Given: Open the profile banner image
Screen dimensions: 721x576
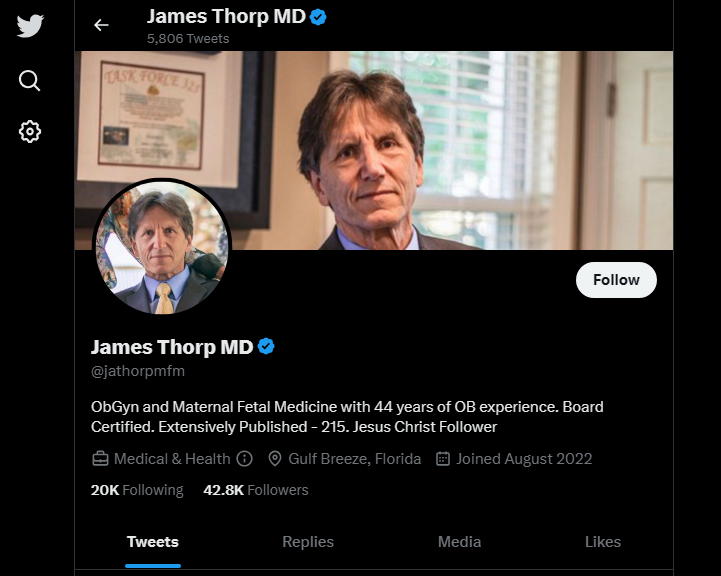Looking at the screenshot, I should click(374, 150).
